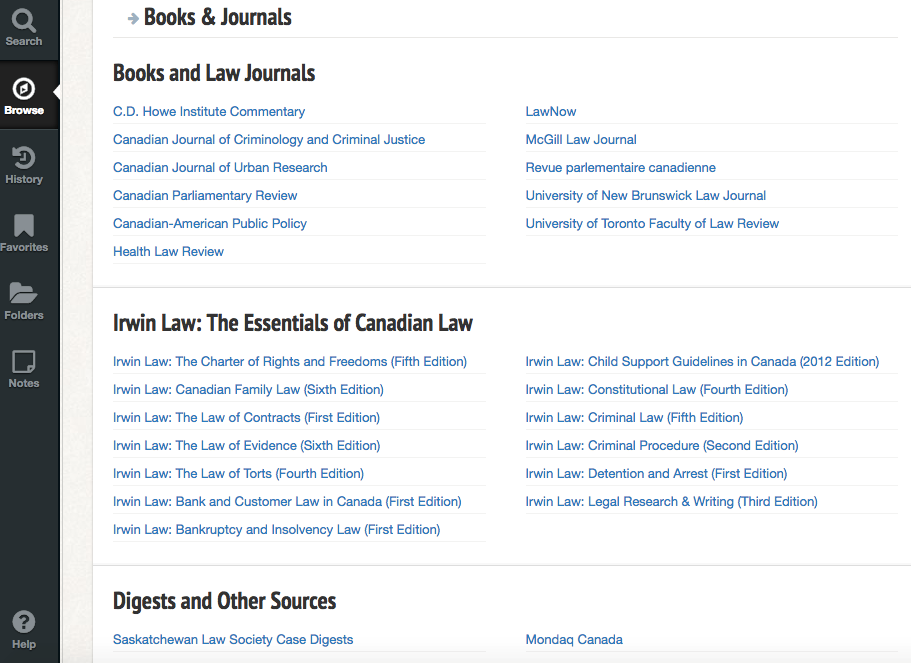Open Saskatchewan Law Society Case Digests
Screen dimensions: 911x663
click(x=233, y=640)
